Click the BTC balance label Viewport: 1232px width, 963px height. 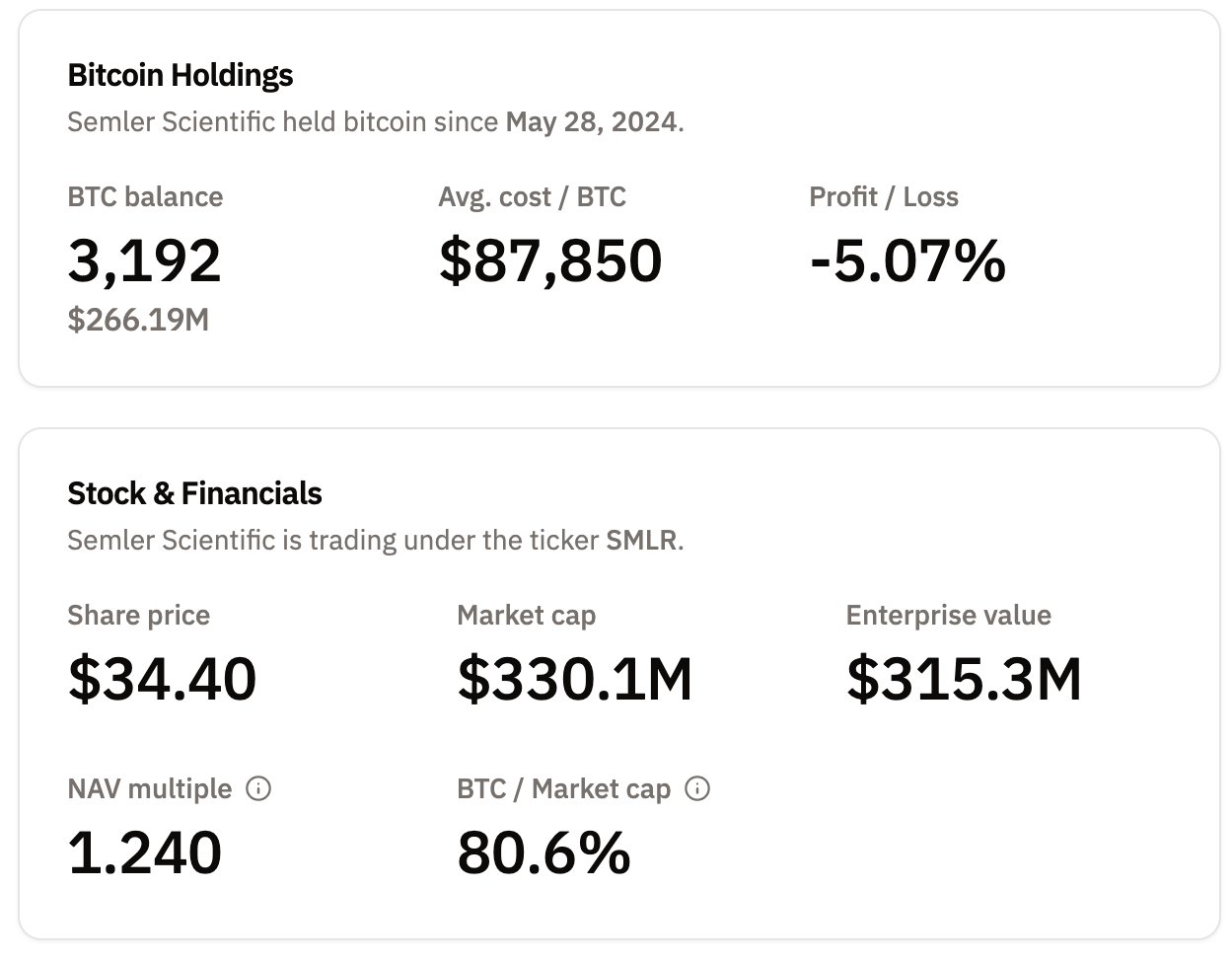click(145, 197)
